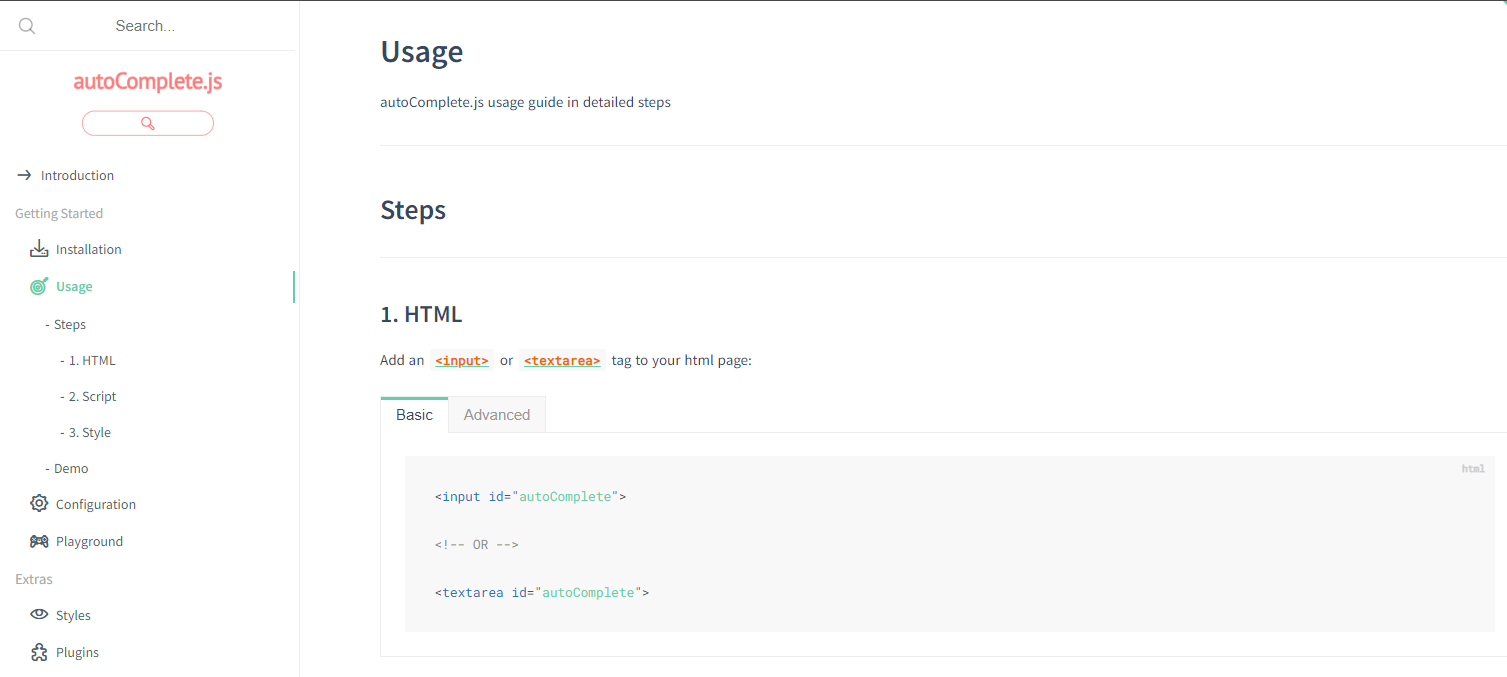Click the Plugins puzzle icon

pos(39,652)
